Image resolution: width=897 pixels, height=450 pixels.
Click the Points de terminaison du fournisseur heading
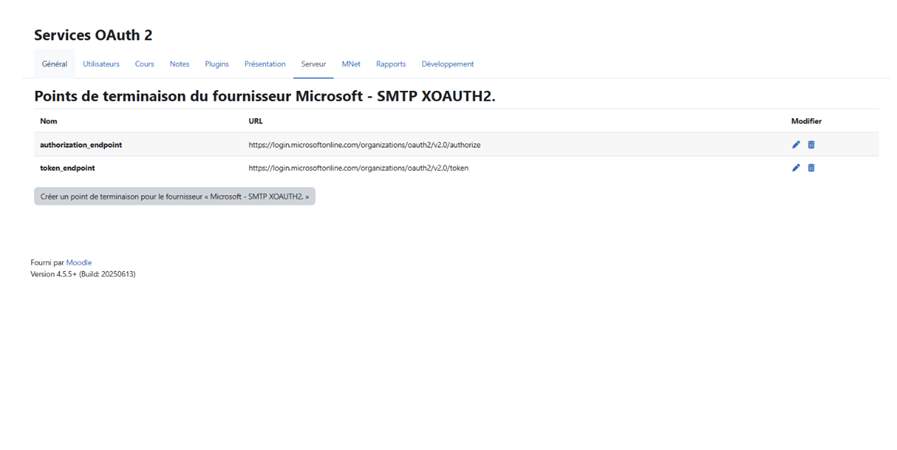(265, 96)
